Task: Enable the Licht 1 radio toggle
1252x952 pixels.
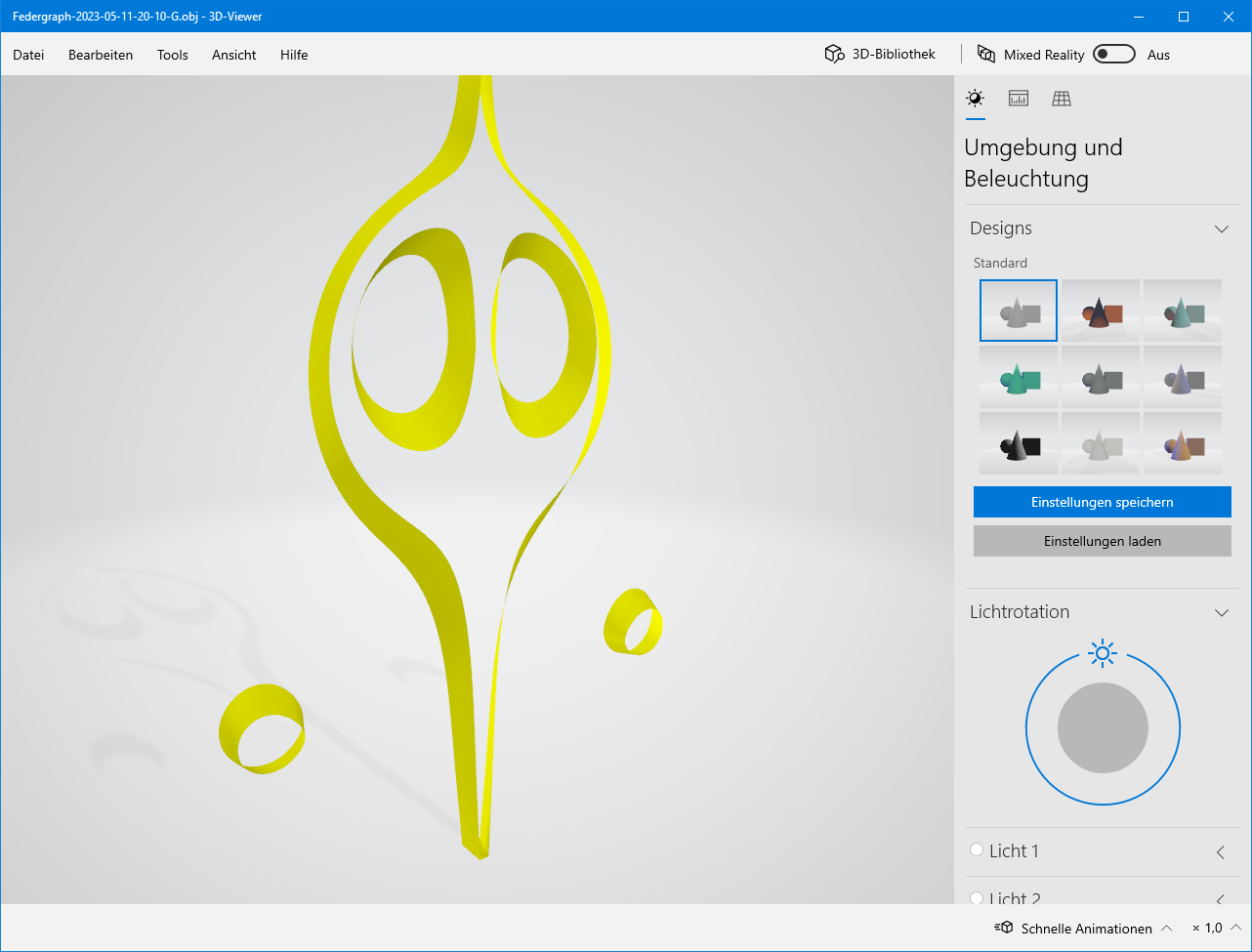Action: tap(977, 850)
